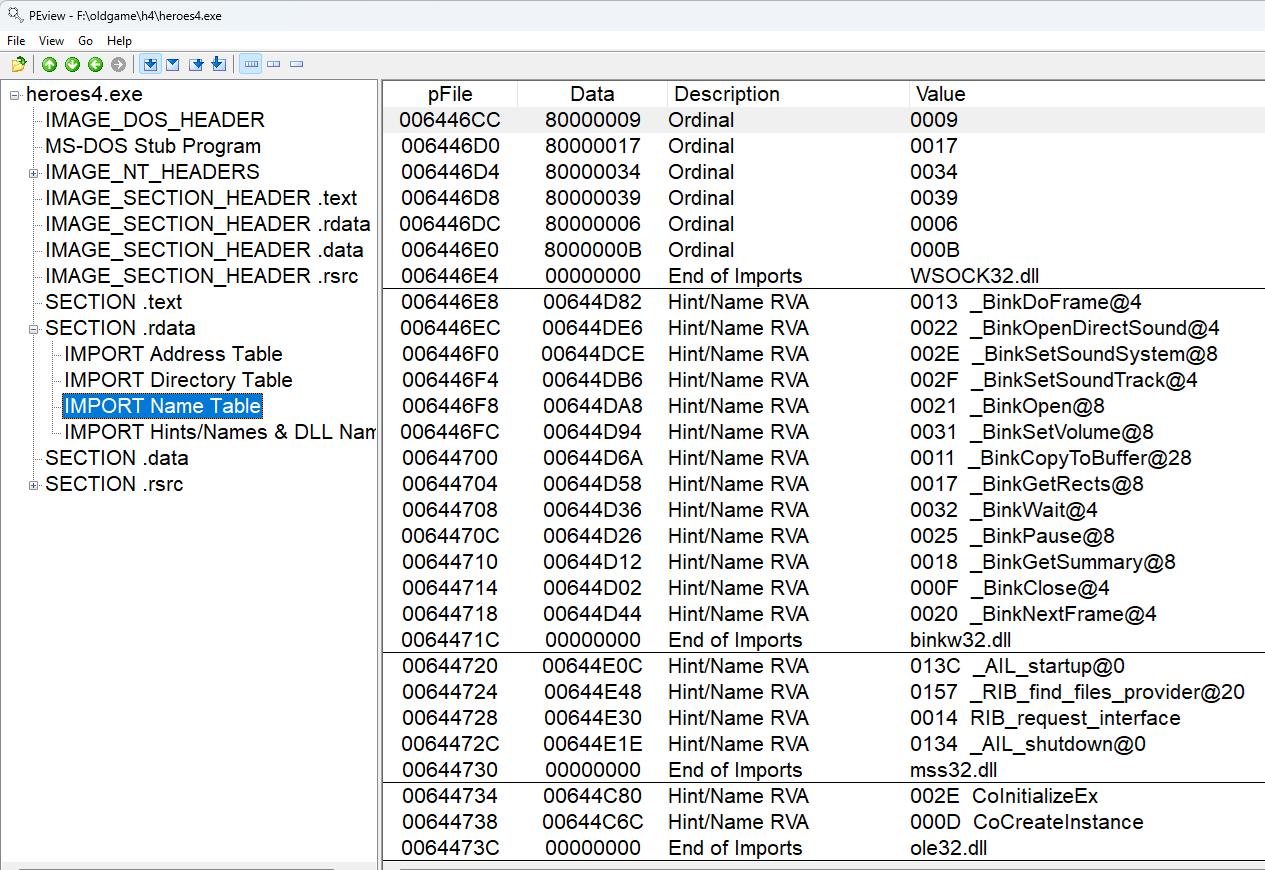The height and width of the screenshot is (870, 1265).
Task: Select SECTION .text in the tree
Action: pyautogui.click(x=114, y=302)
